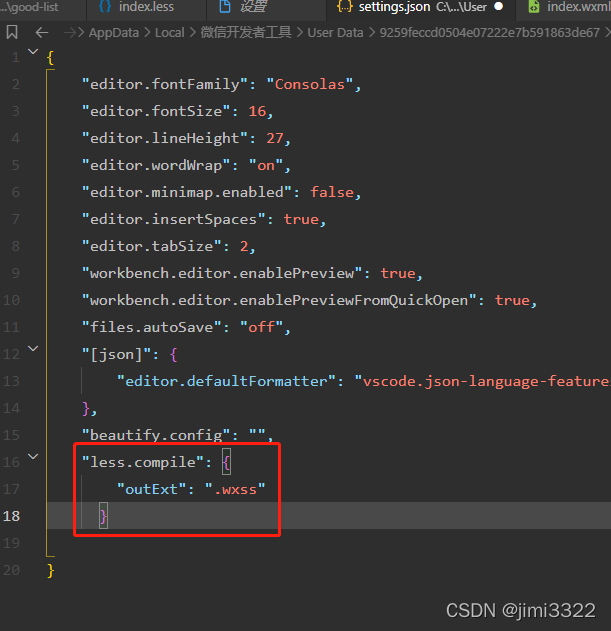Viewport: 611px width, 631px height.
Task: Click the final closing brace on line 20
Action: pos(50,571)
